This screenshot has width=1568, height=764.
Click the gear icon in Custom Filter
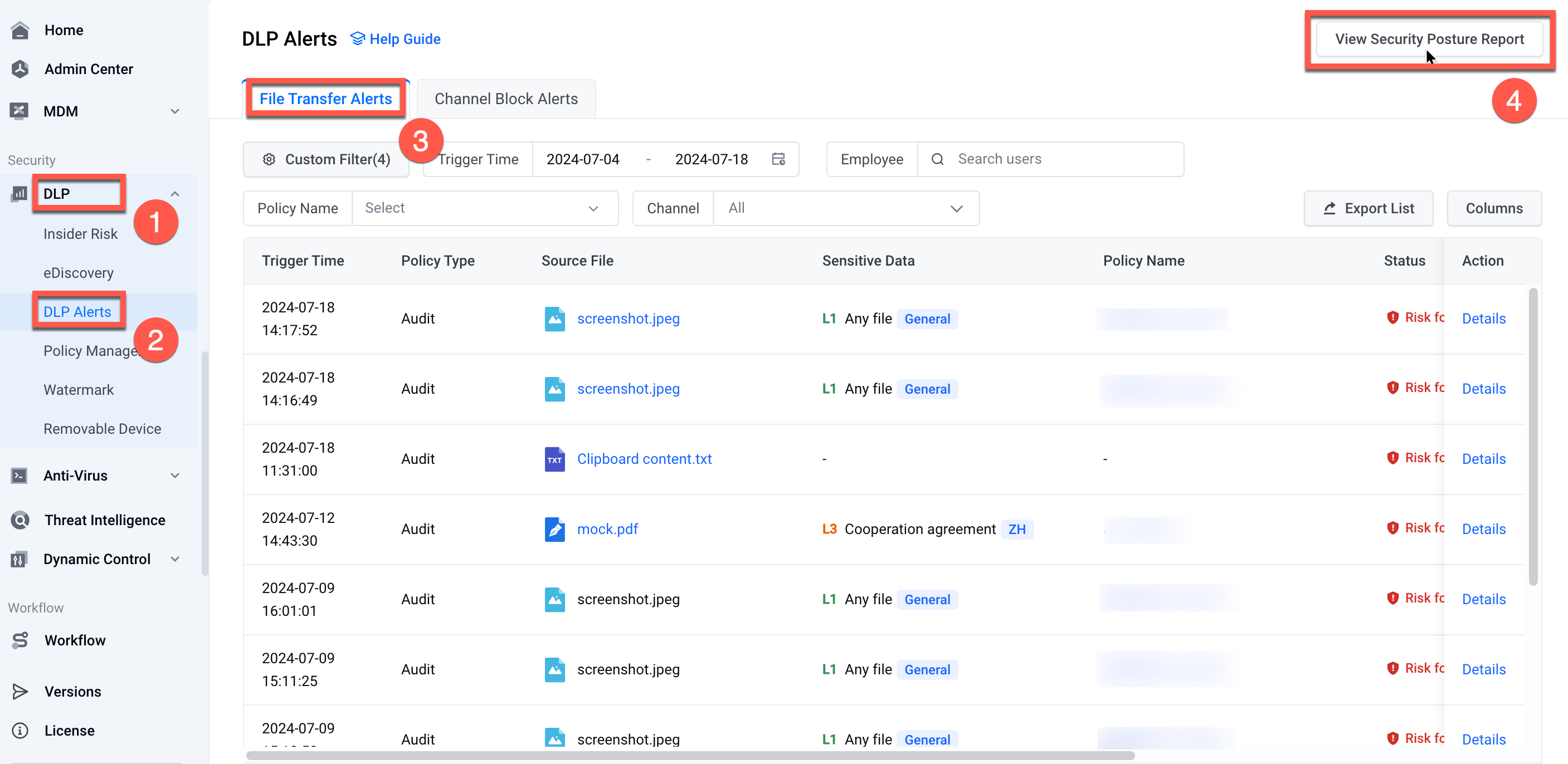[x=269, y=159]
